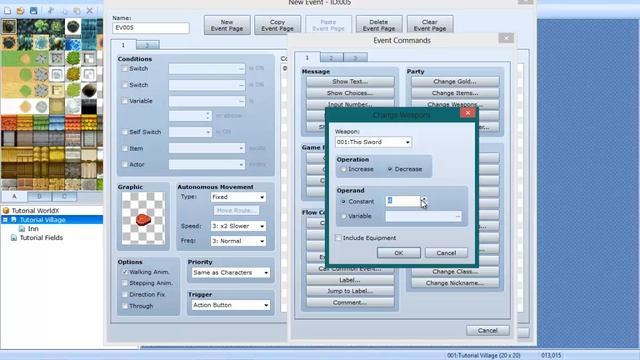Select the Inn map in the tree
The width and height of the screenshot is (640, 360).
click(33, 229)
